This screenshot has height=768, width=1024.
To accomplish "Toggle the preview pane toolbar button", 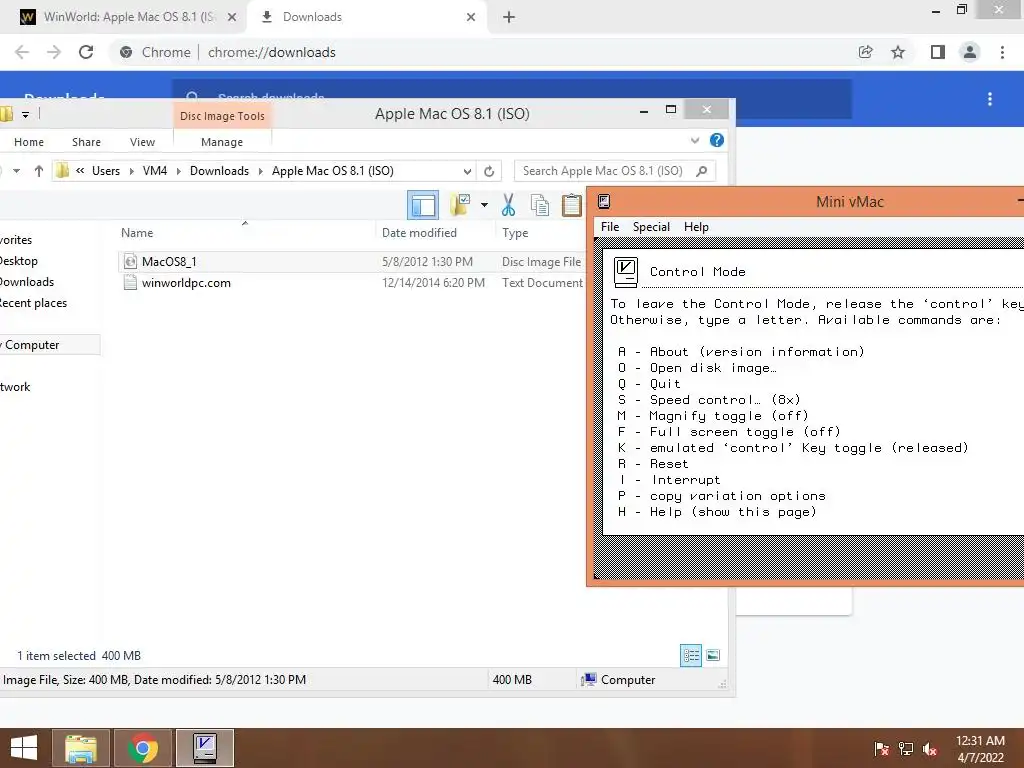I will [x=423, y=205].
